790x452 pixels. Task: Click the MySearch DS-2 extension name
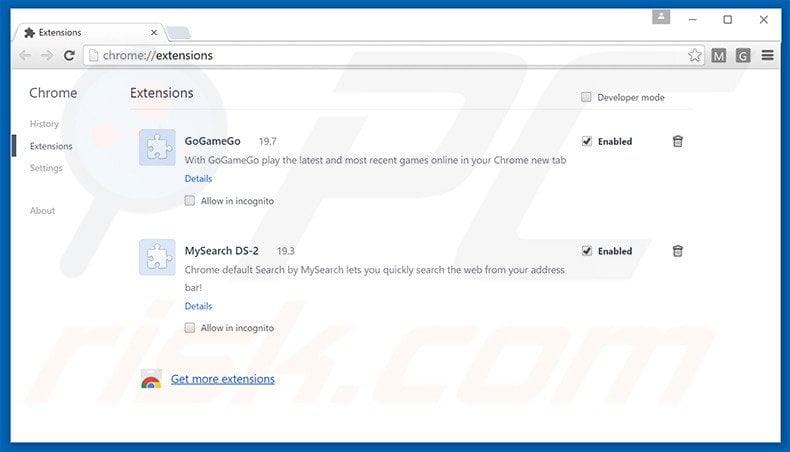pyautogui.click(x=222, y=250)
